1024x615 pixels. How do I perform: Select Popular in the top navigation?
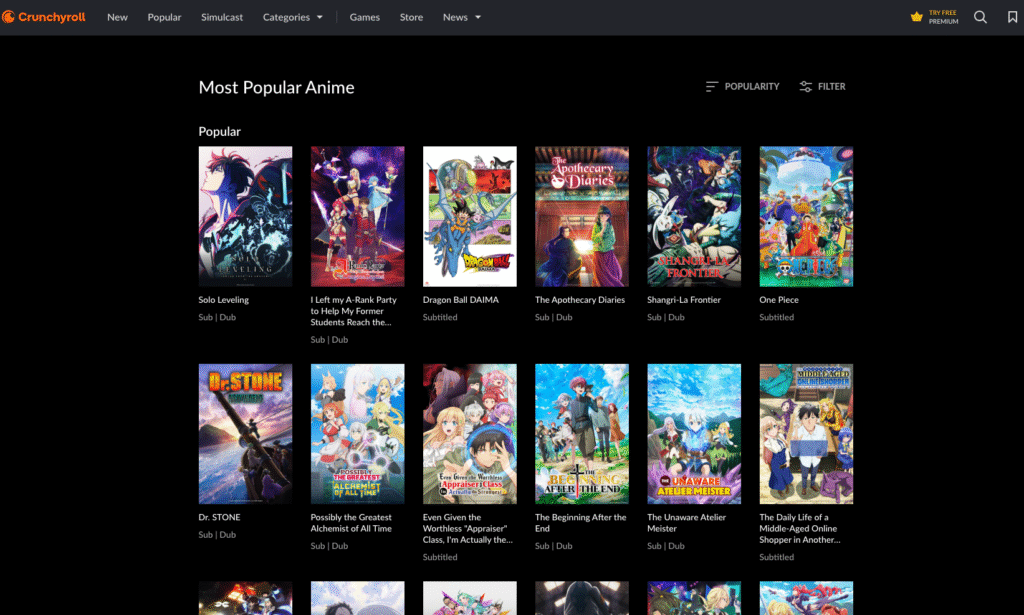pyautogui.click(x=165, y=18)
